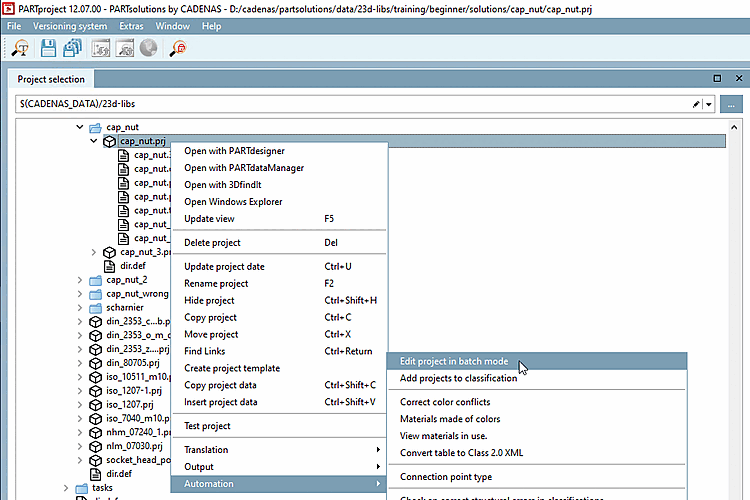Open the Versioning system menu
The image size is (750, 500).
(70, 25)
